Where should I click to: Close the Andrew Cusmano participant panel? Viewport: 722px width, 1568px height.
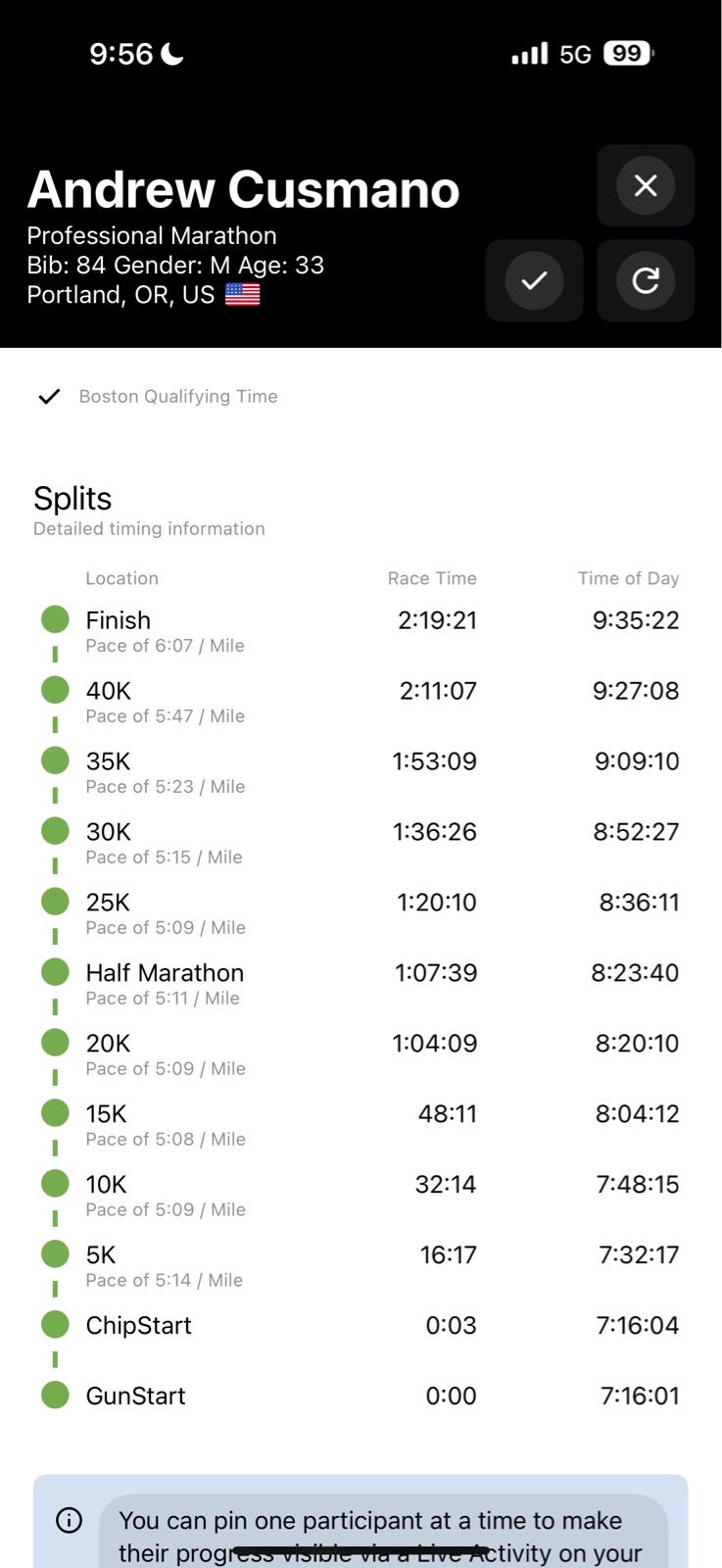point(645,185)
